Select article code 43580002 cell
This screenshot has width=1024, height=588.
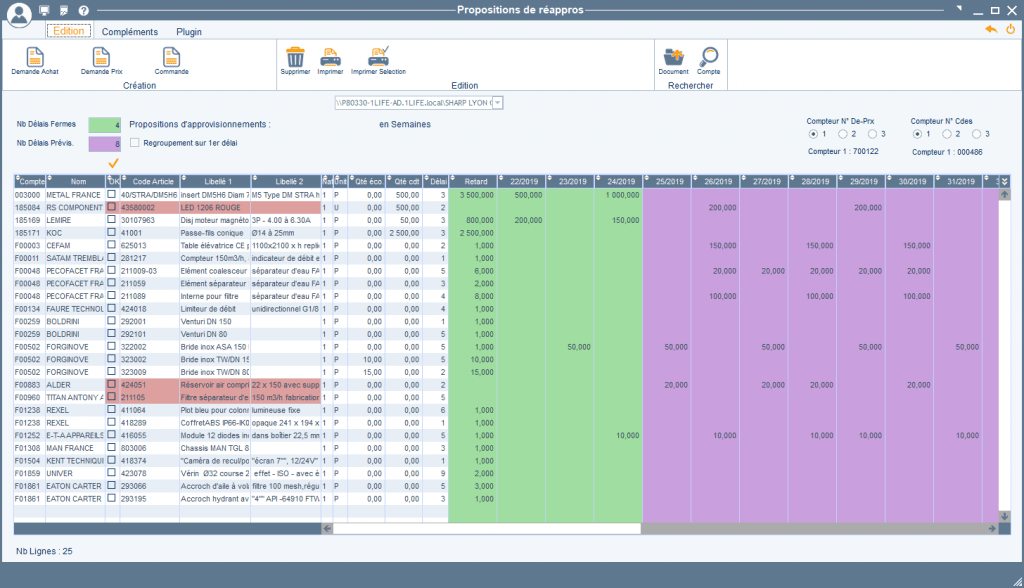[x=150, y=207]
